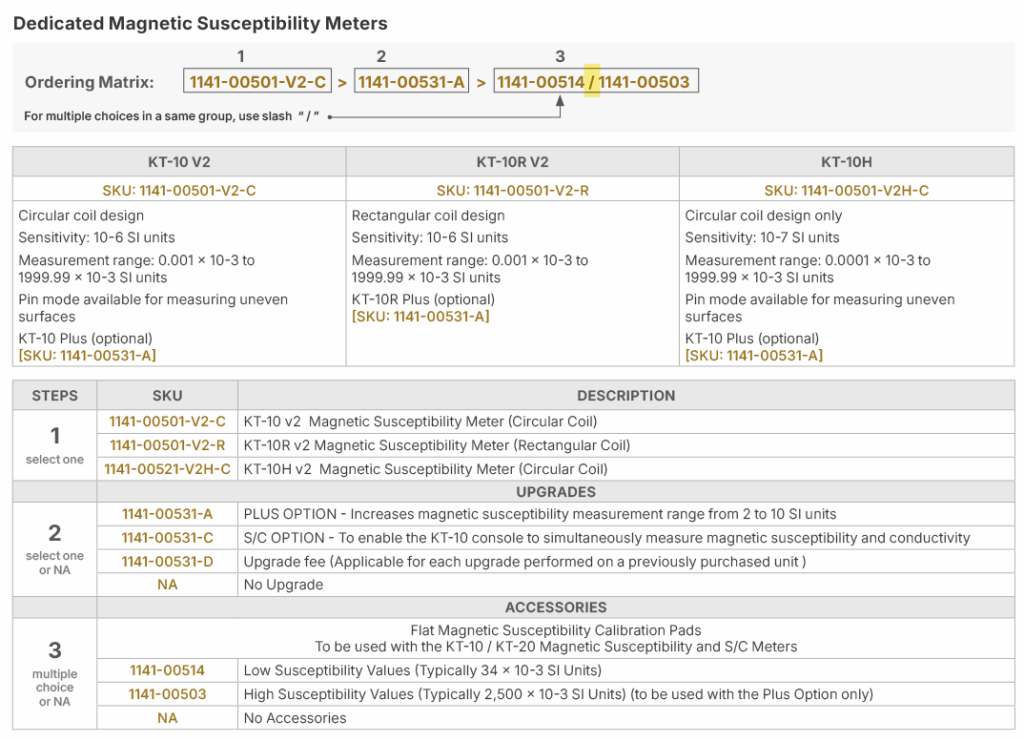Click the "DESCRIPTION" table header
1024x741 pixels.
(626, 396)
